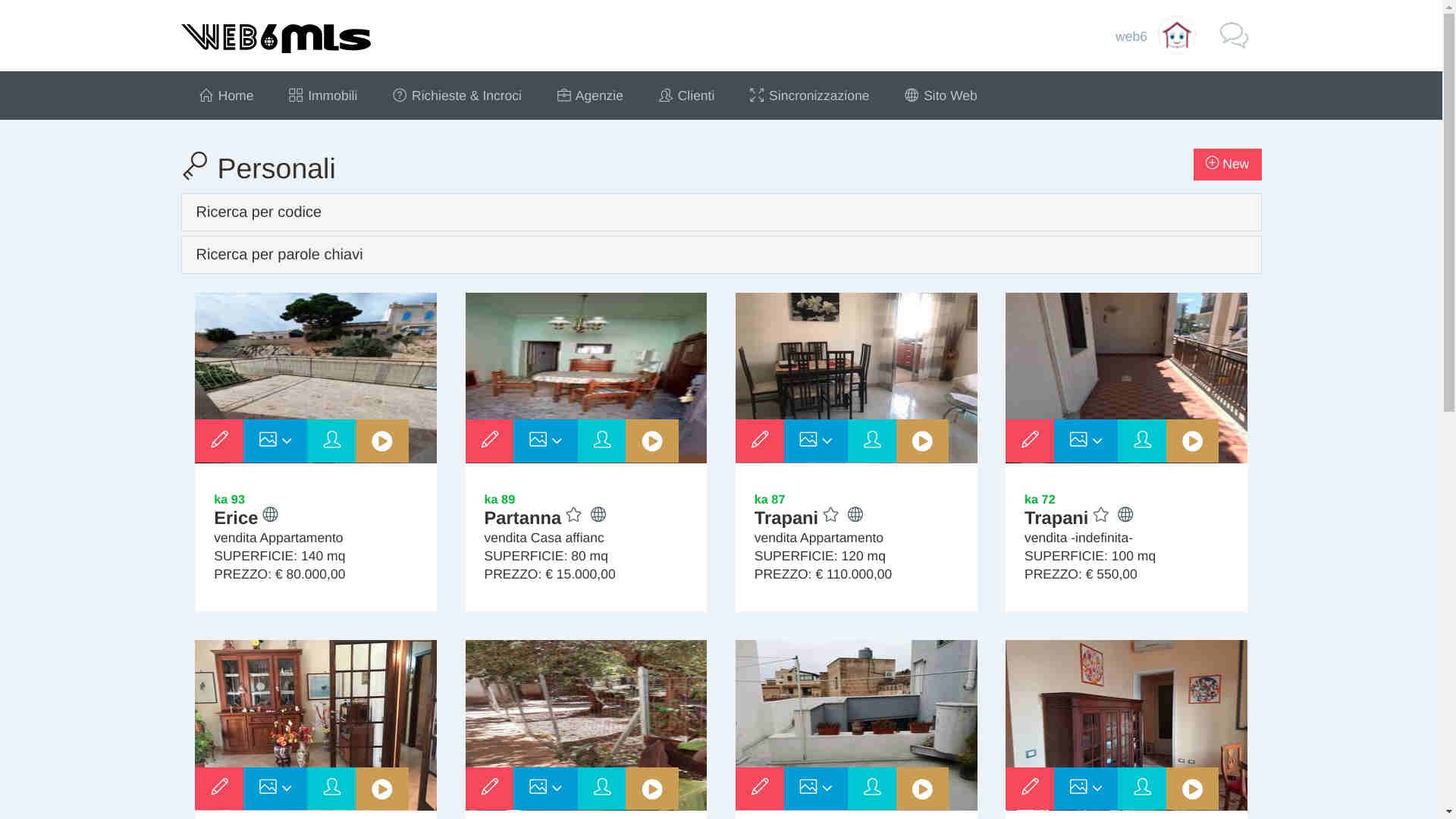Click the play button on Partanna listing

(x=652, y=441)
